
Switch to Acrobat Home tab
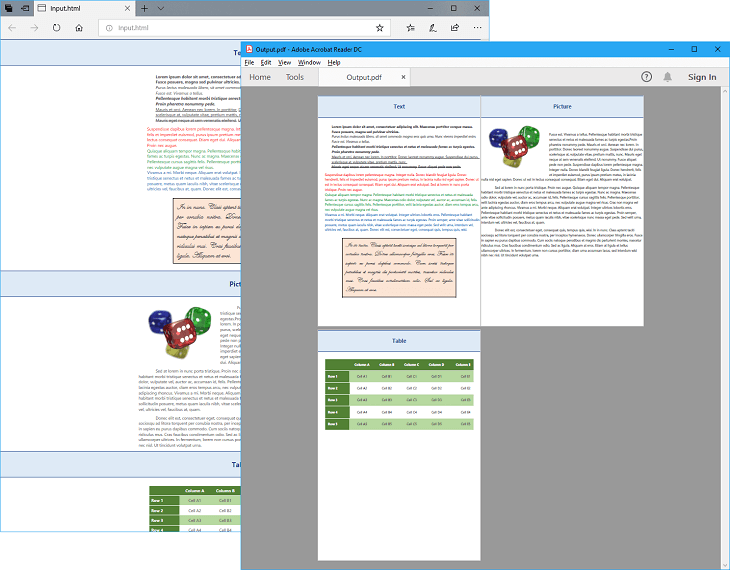click(260, 77)
